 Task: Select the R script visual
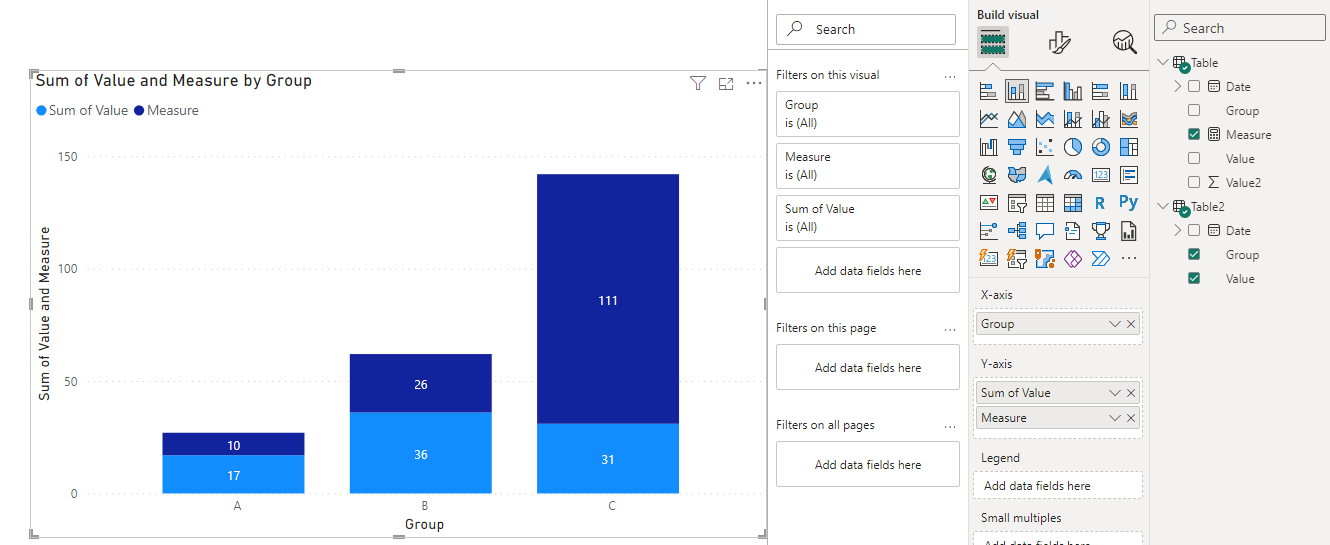[x=1101, y=203]
